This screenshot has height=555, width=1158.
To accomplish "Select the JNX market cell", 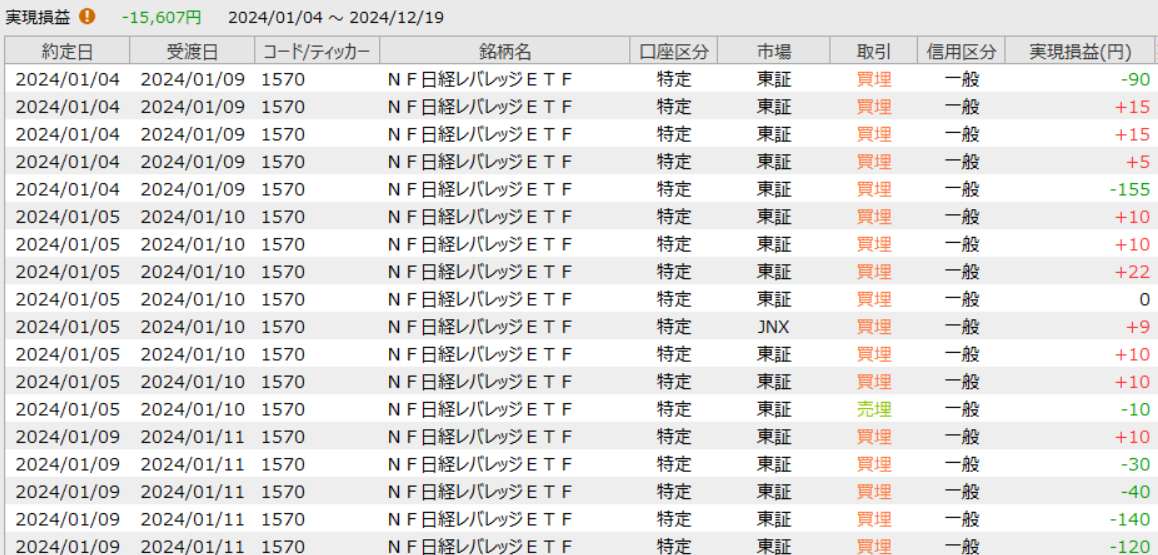I will 773,327.
